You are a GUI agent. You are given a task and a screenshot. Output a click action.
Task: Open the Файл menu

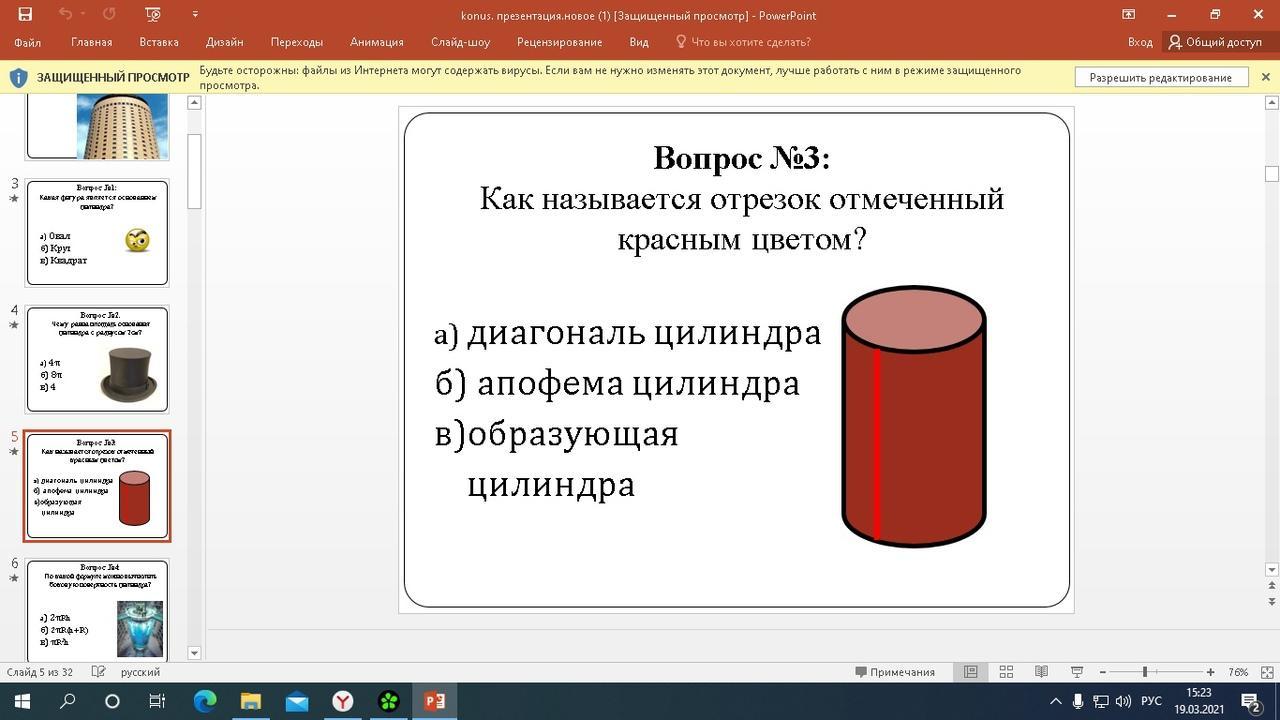28,42
